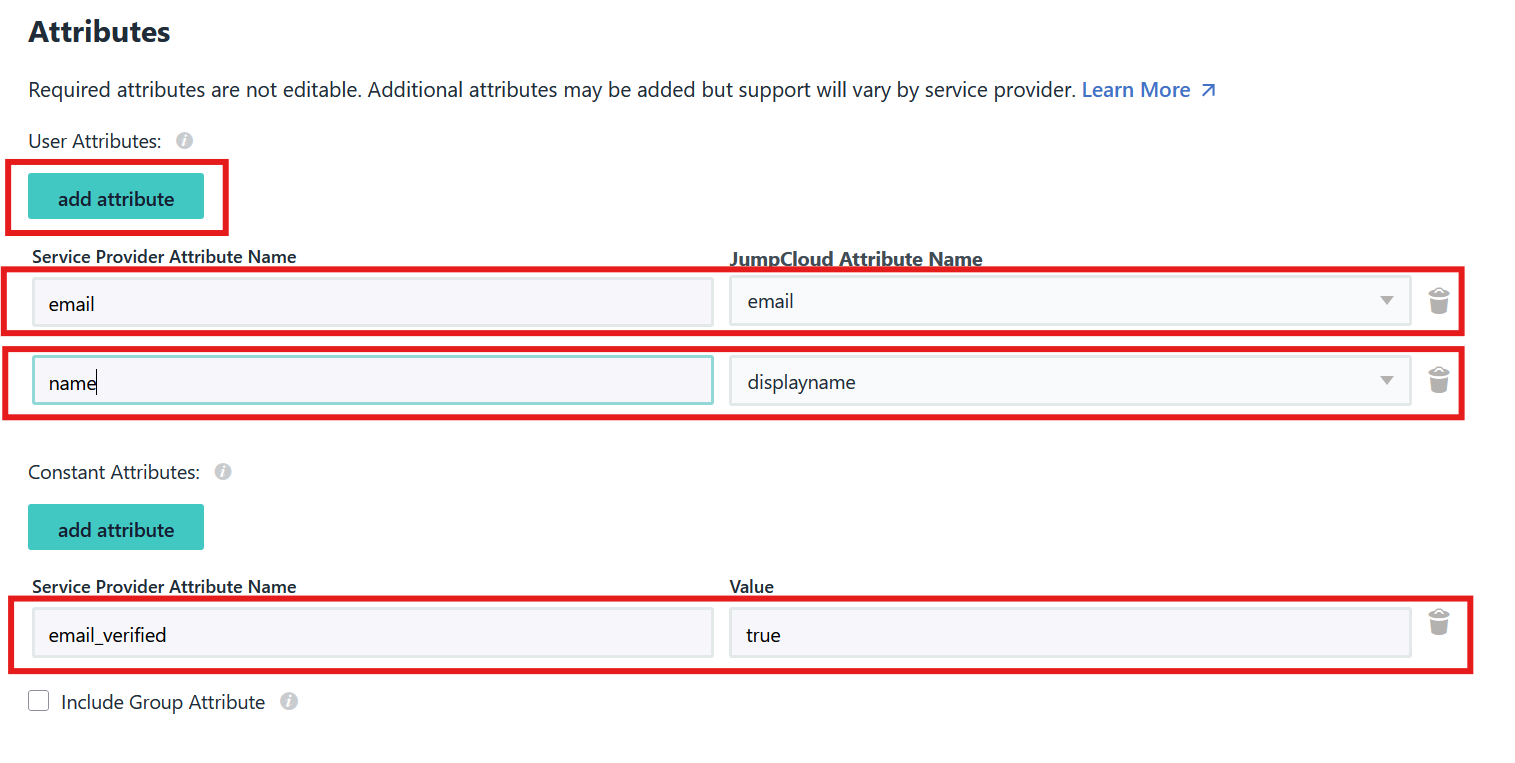1515x763 pixels.
Task: Delete the name/displayname row via trash icon
Action: 1439,380
